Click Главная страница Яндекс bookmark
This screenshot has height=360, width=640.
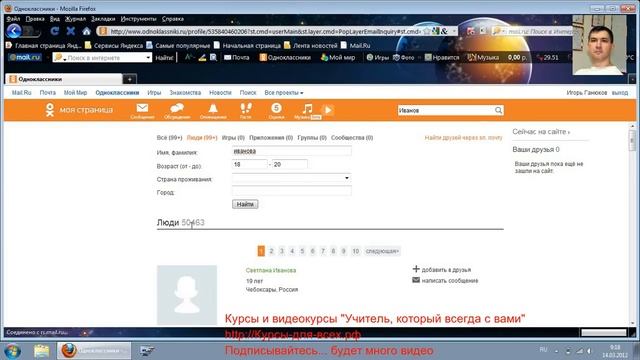pos(44,45)
